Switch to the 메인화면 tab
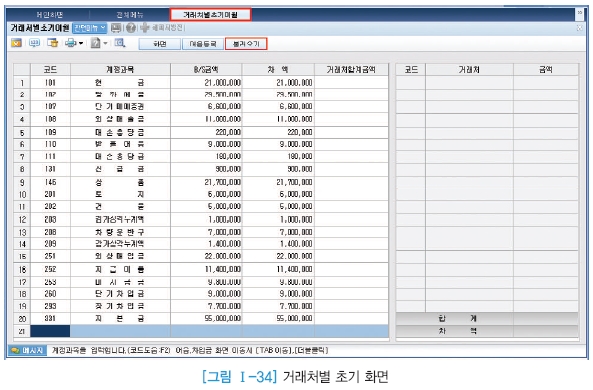Viewport: 593px width, 390px height. tap(50, 15)
